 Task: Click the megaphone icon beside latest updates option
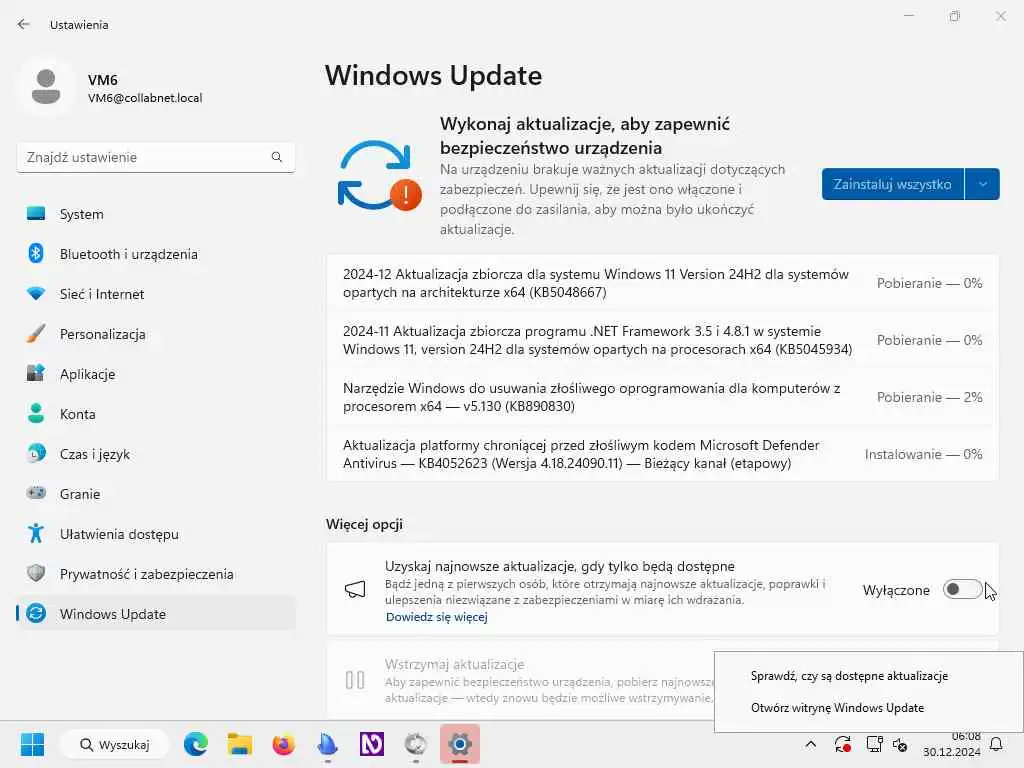click(x=355, y=590)
